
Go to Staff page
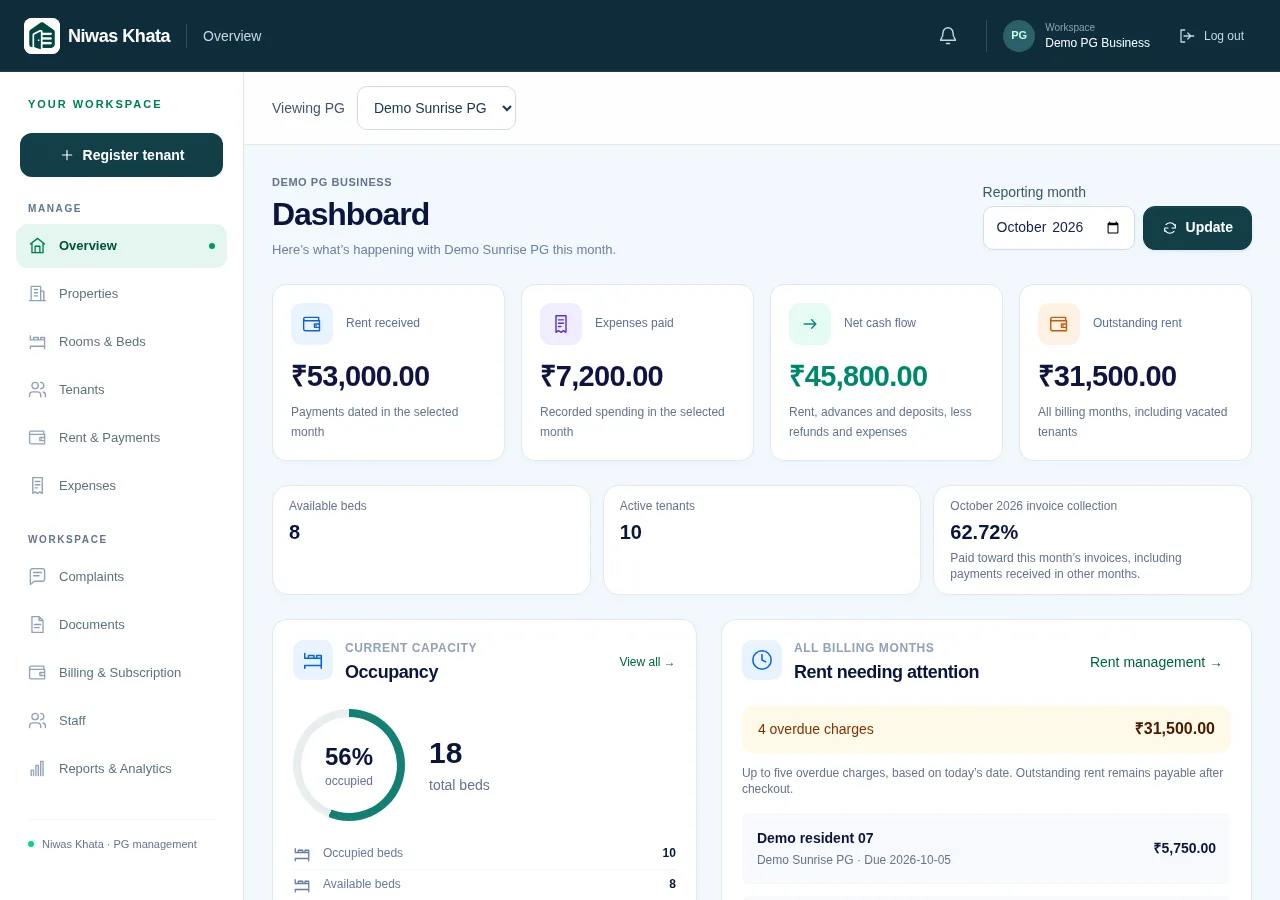click(121, 721)
